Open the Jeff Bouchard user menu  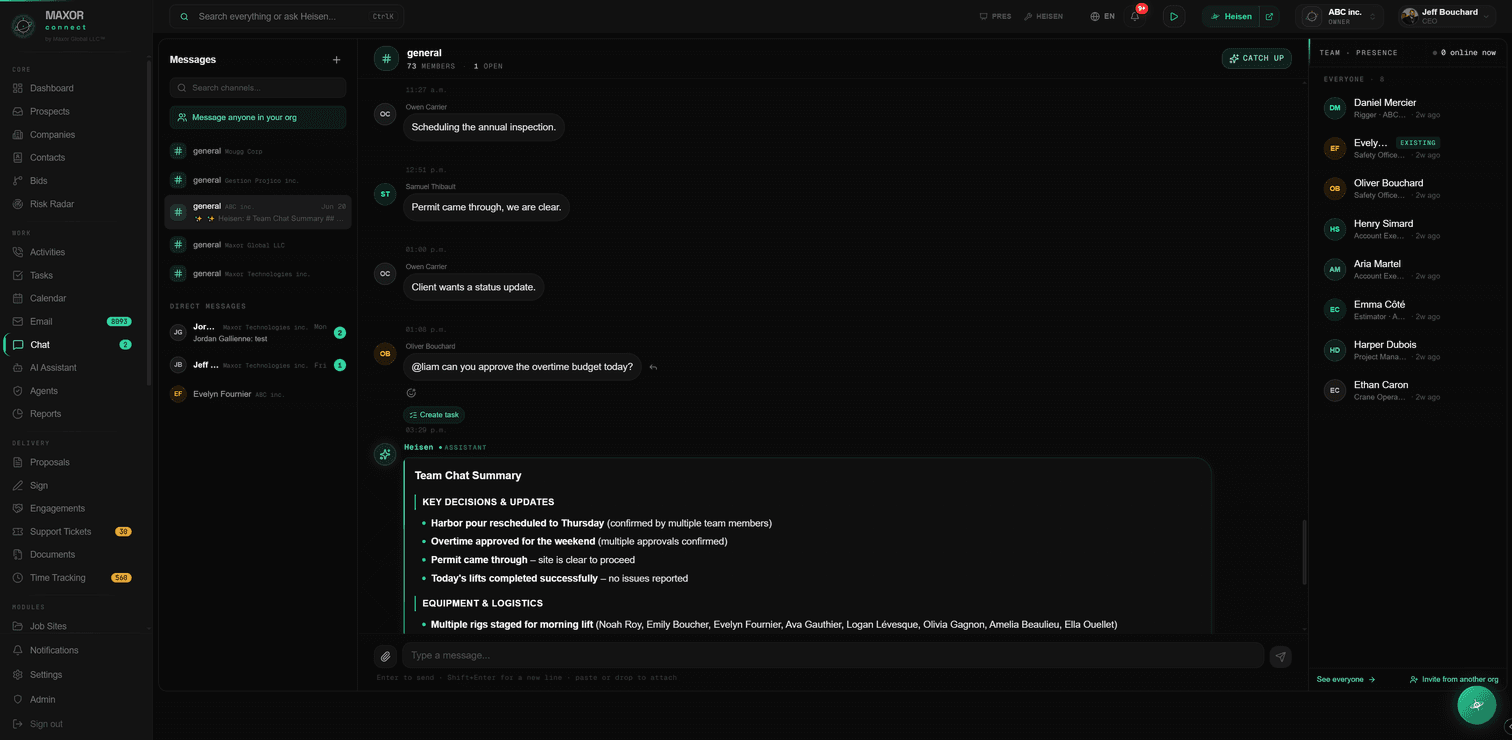pyautogui.click(x=1446, y=16)
